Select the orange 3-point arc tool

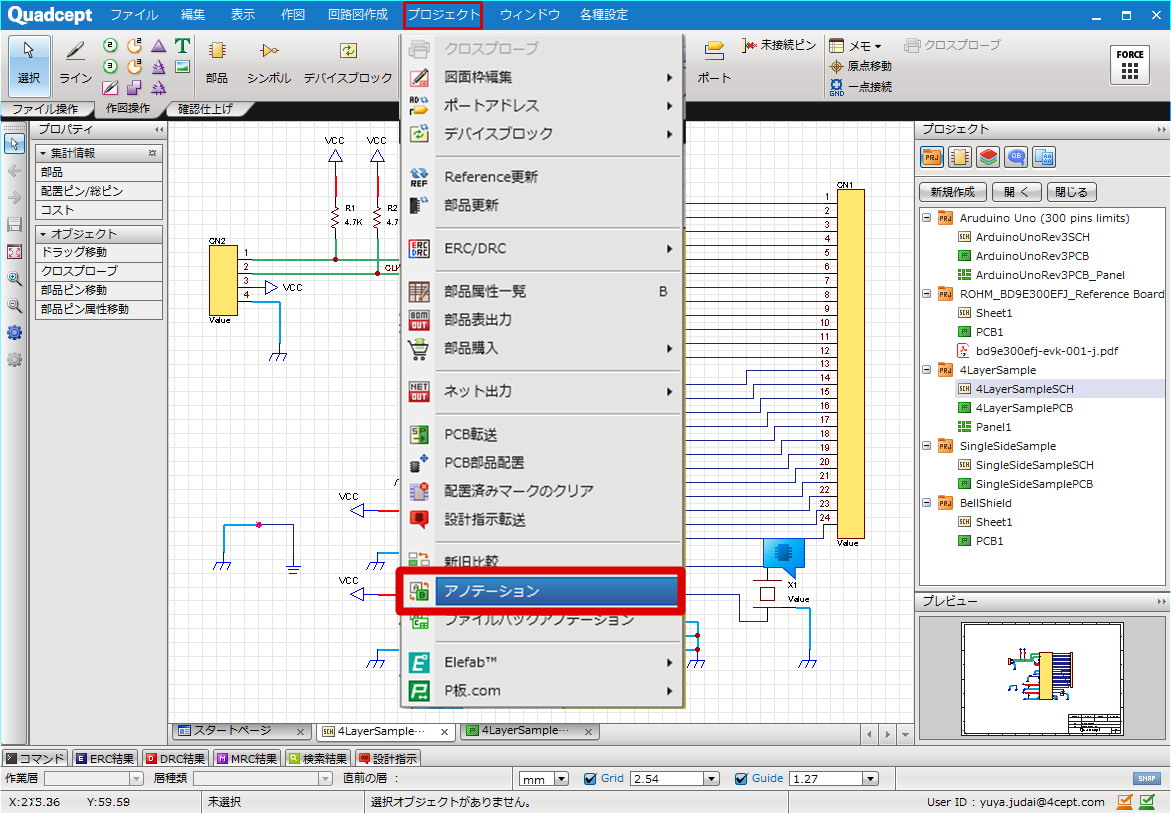click(134, 67)
